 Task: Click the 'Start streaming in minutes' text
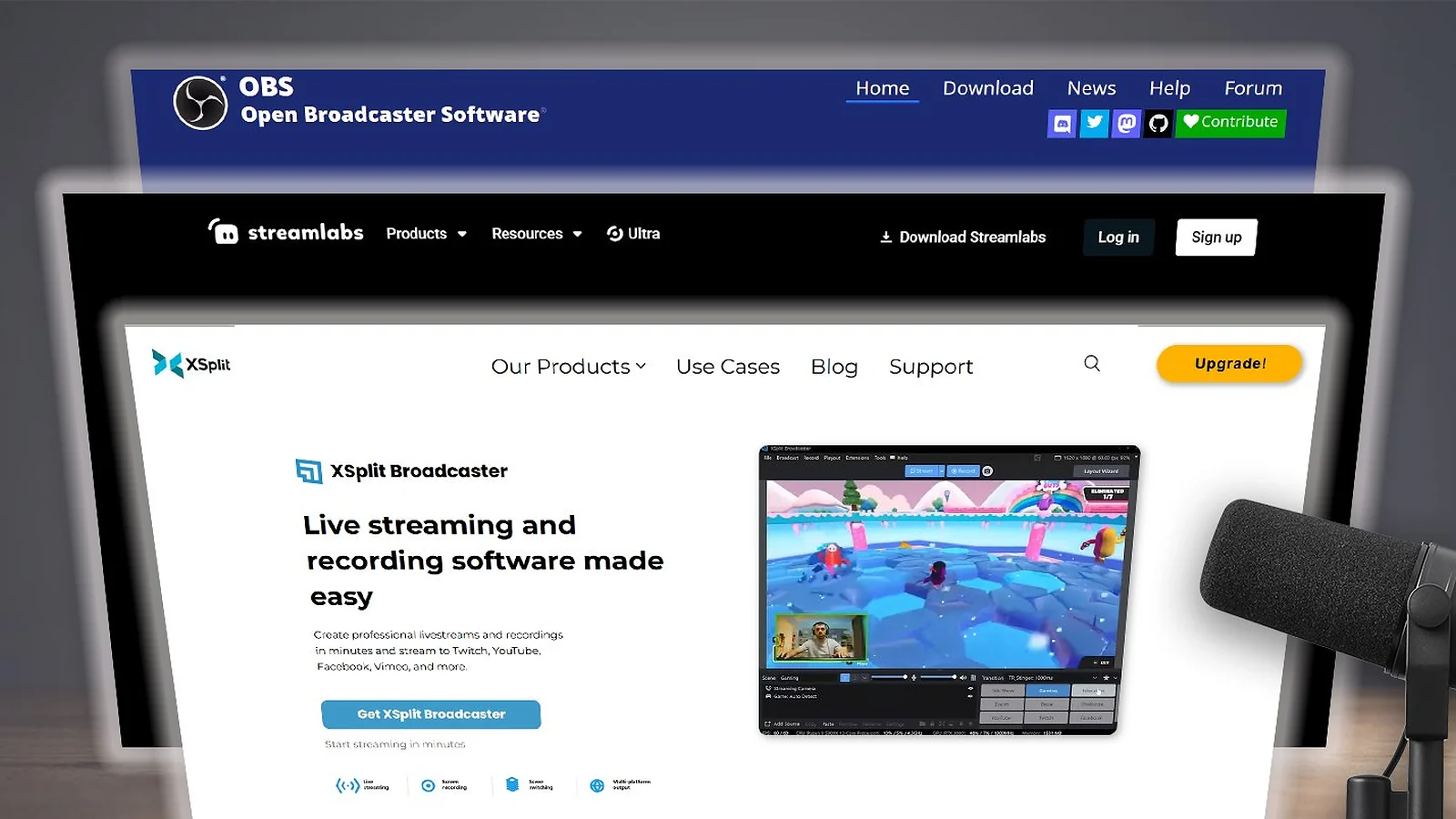coord(395,744)
